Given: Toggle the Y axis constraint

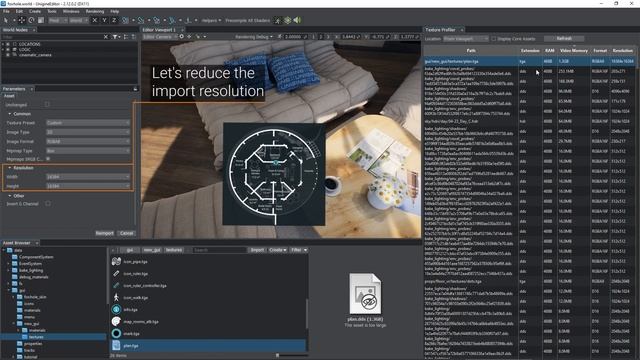Looking at the screenshot, I should (x=104, y=20).
